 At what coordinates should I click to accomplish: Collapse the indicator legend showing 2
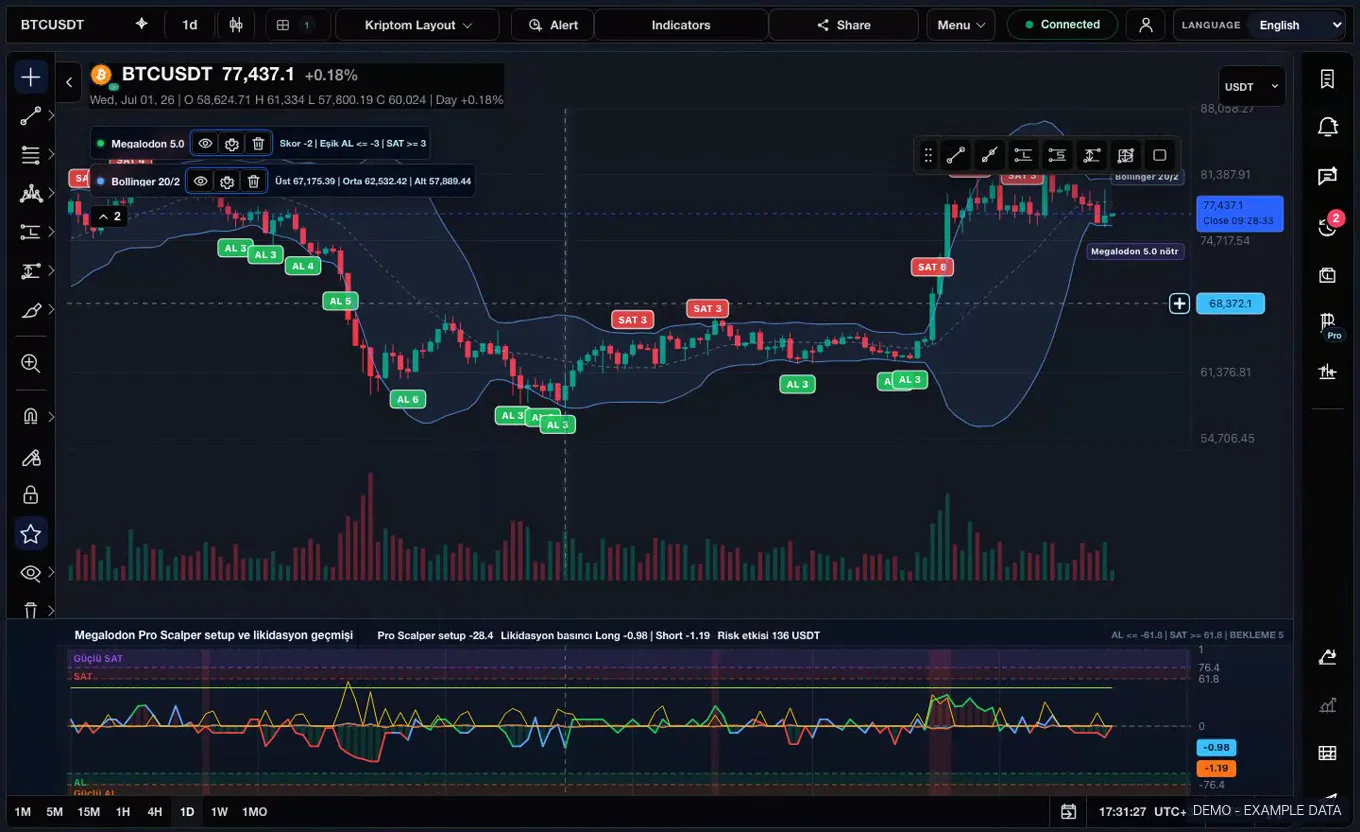(109, 216)
